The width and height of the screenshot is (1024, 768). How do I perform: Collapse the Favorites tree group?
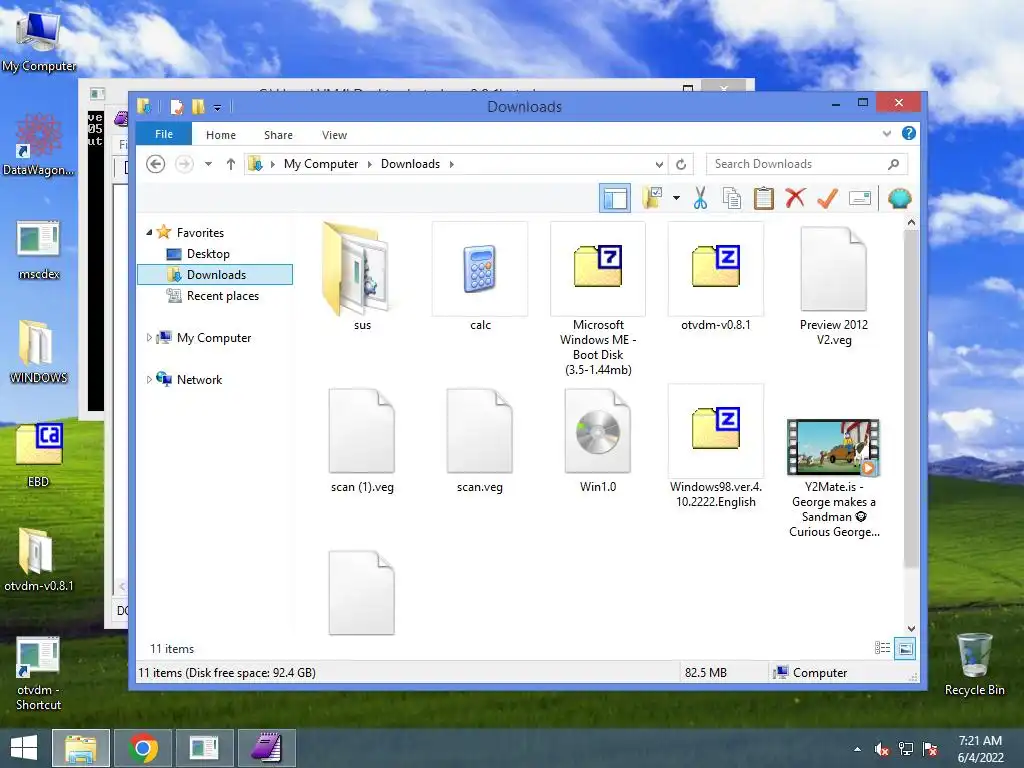click(150, 232)
